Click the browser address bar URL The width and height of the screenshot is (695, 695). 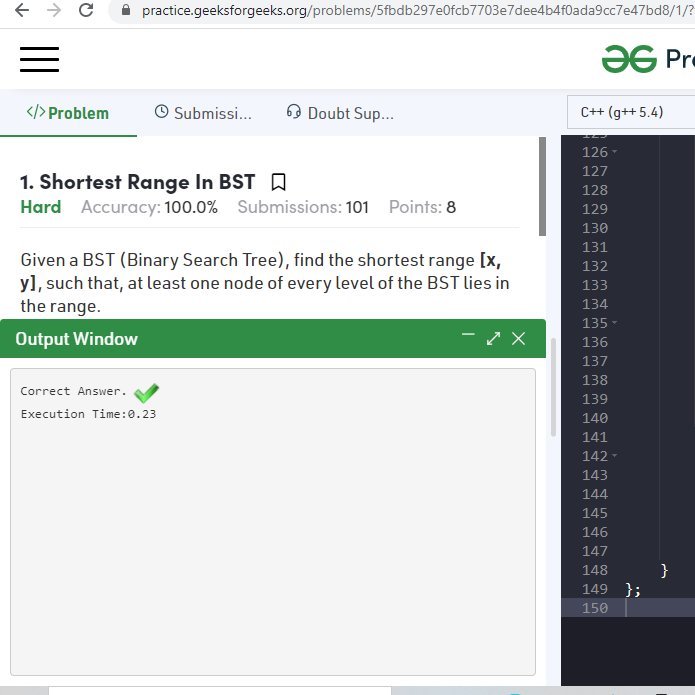point(417,11)
